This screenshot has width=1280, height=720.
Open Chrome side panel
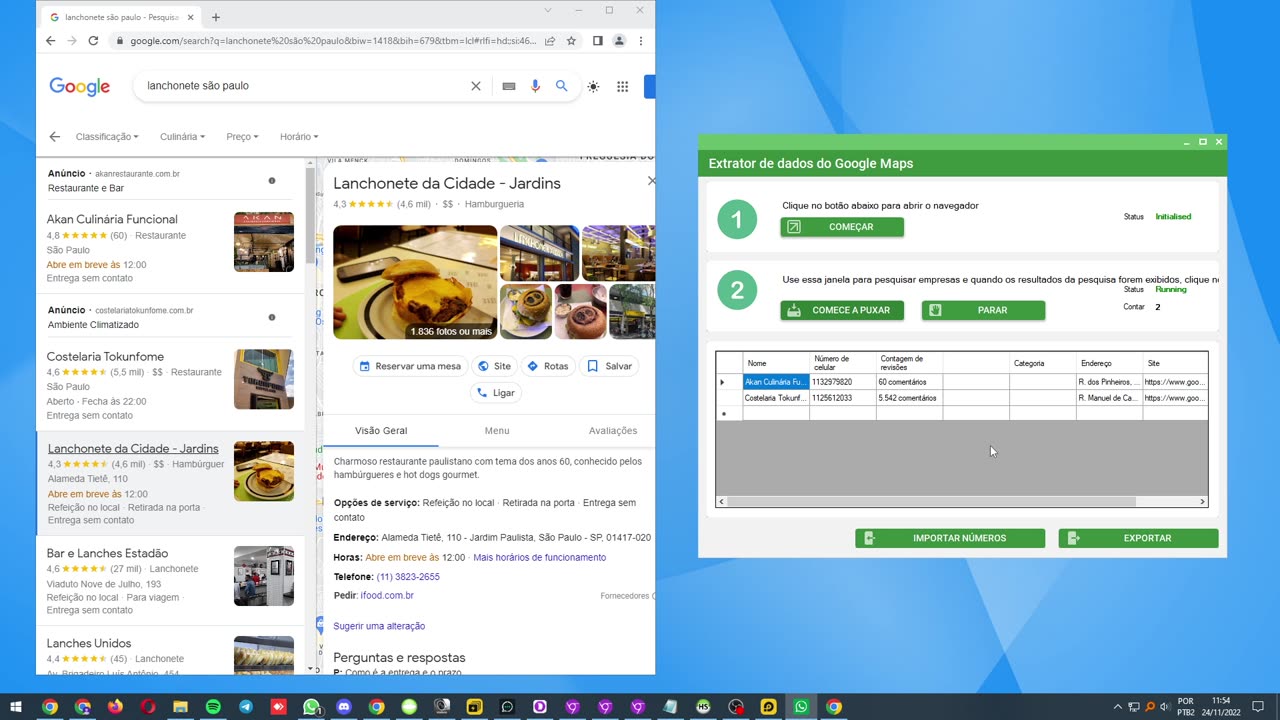[597, 41]
